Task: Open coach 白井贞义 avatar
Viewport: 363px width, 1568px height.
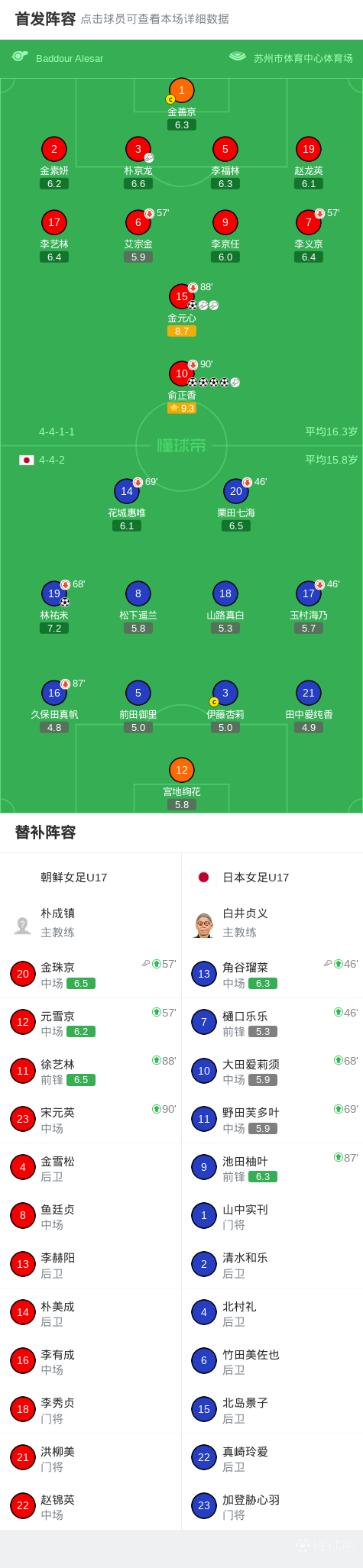Action: [x=203, y=925]
